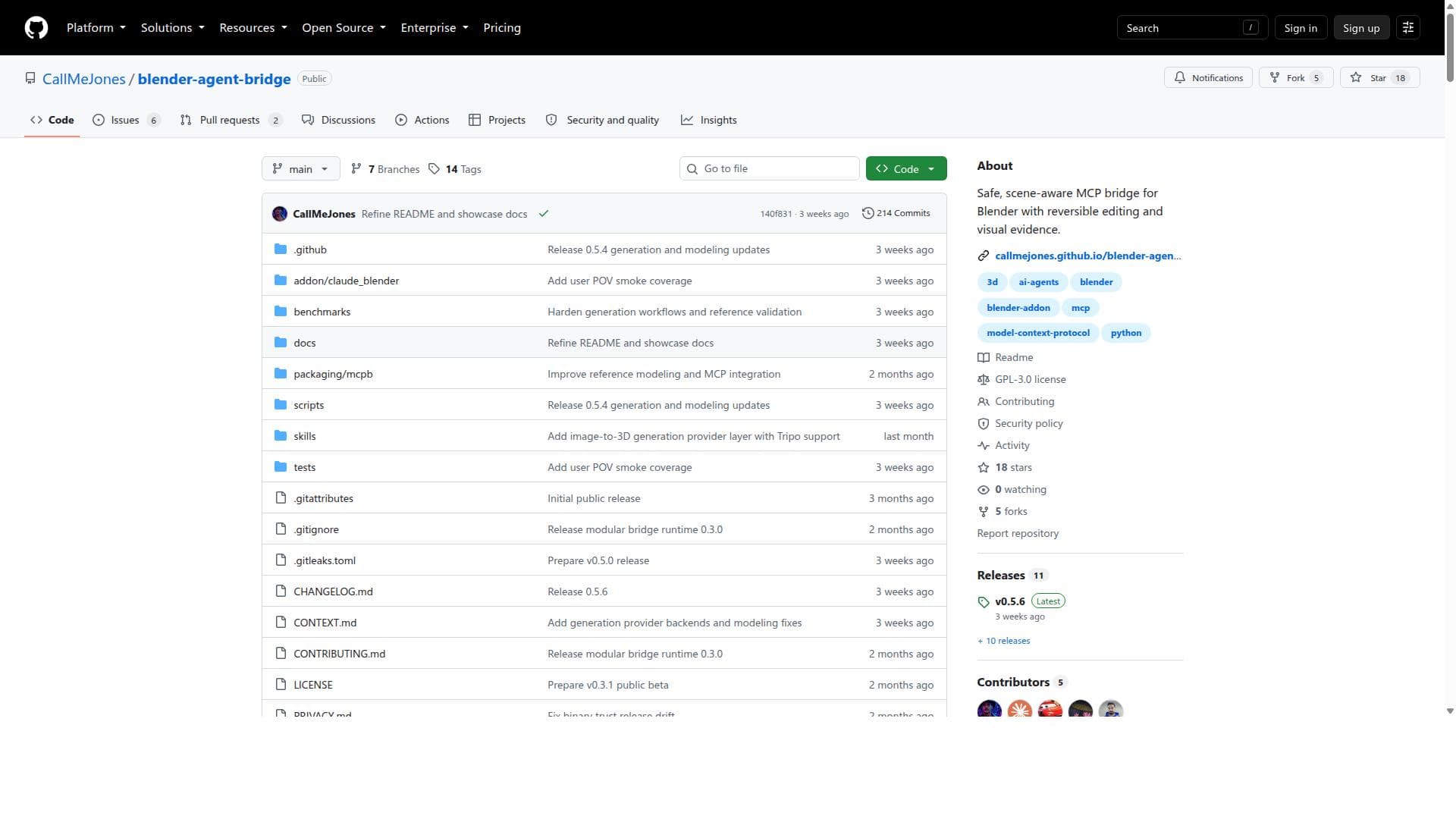Click the green check status icon
The image size is (1456, 819).
click(544, 214)
